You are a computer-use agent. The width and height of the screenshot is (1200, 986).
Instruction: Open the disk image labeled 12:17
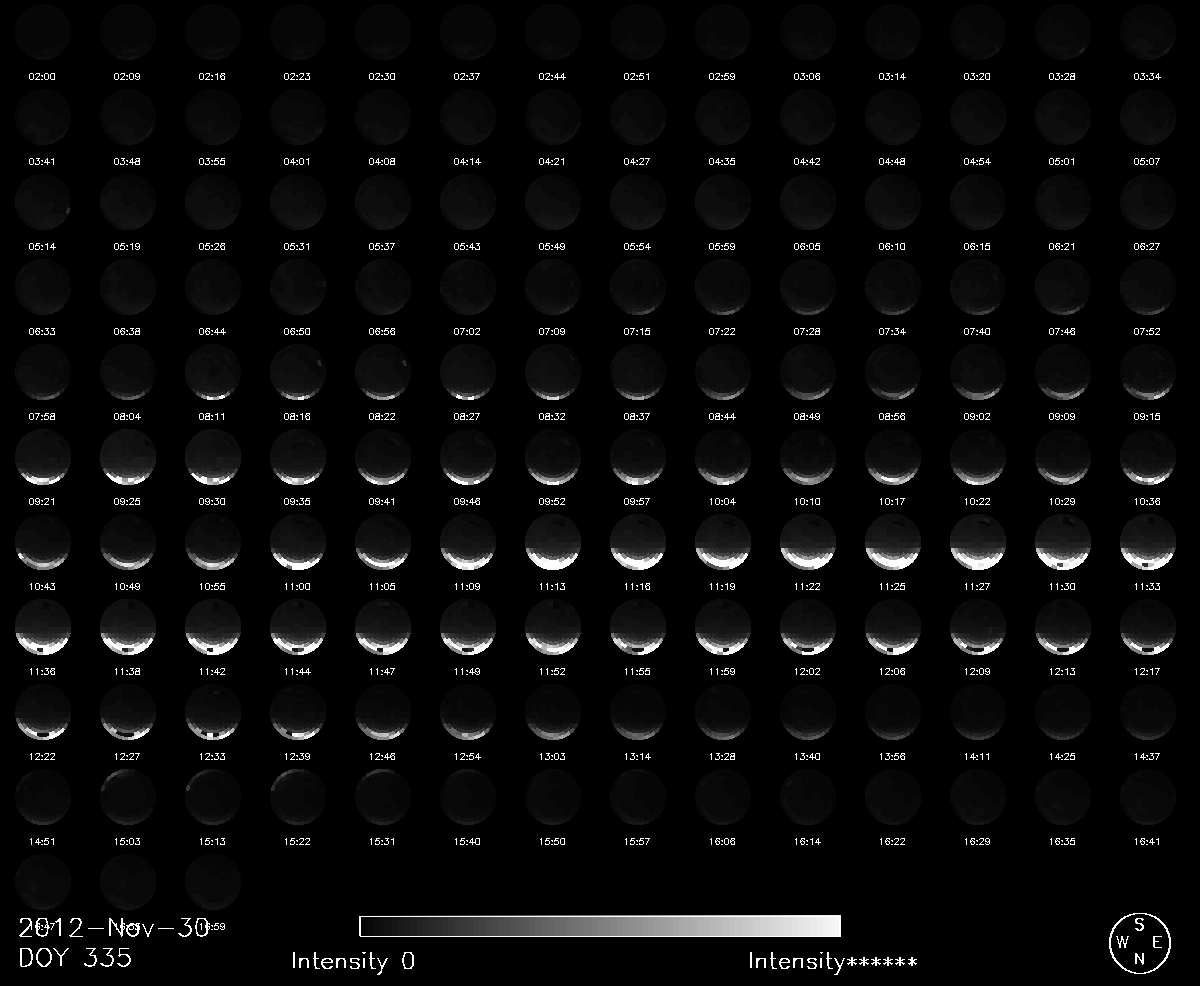coord(1148,626)
